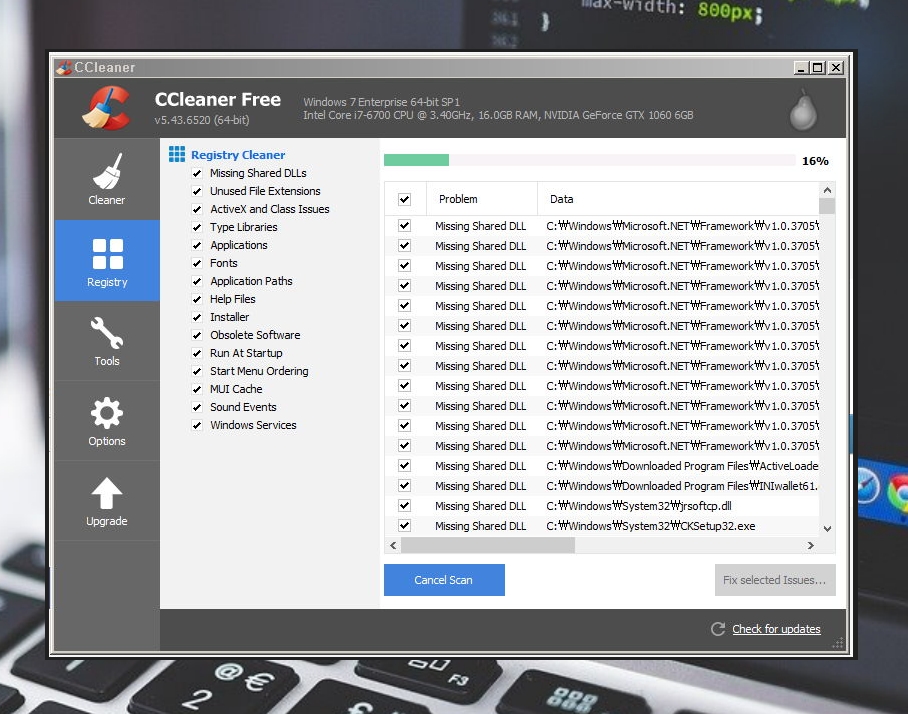Click the v5.43.6520 (64-bit) version text
Screen dimensions: 908x714
(202, 120)
